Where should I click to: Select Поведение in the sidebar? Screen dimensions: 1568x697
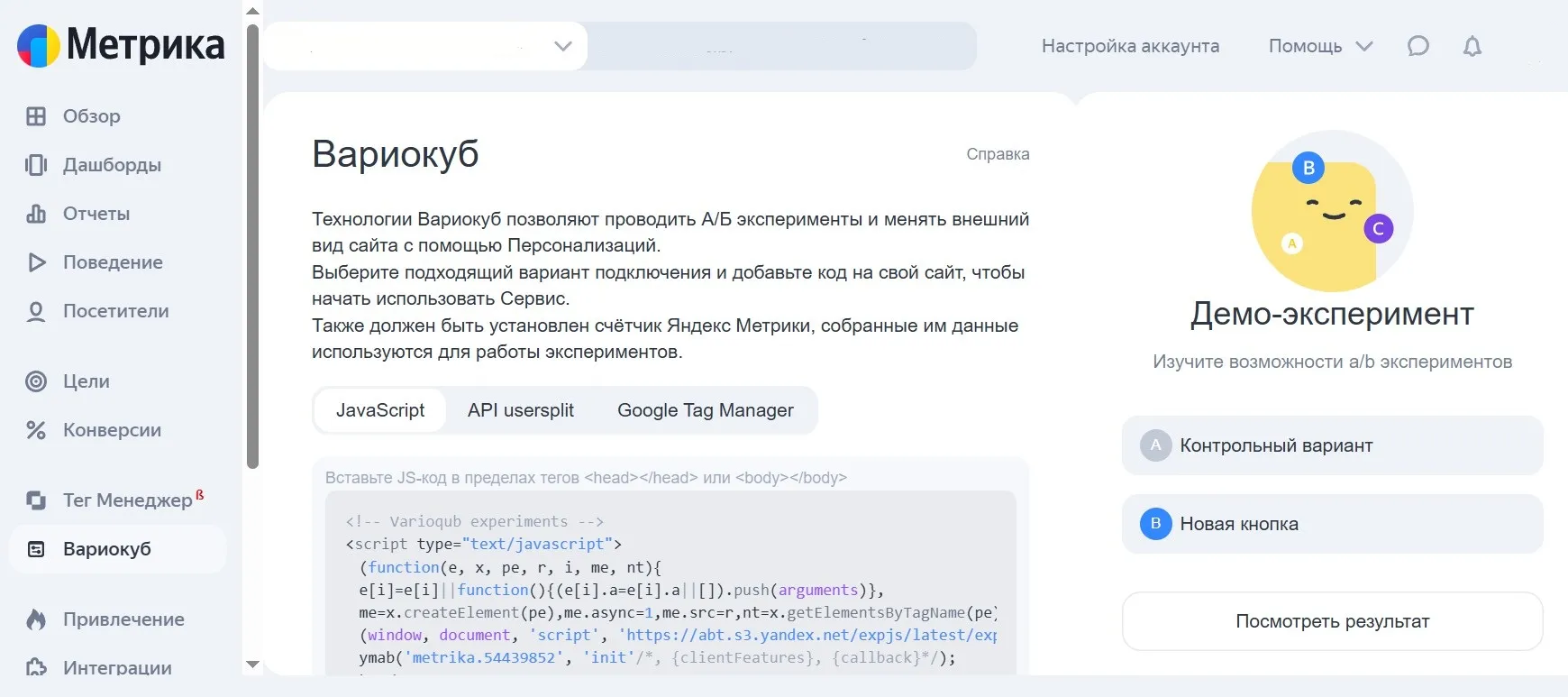click(113, 262)
